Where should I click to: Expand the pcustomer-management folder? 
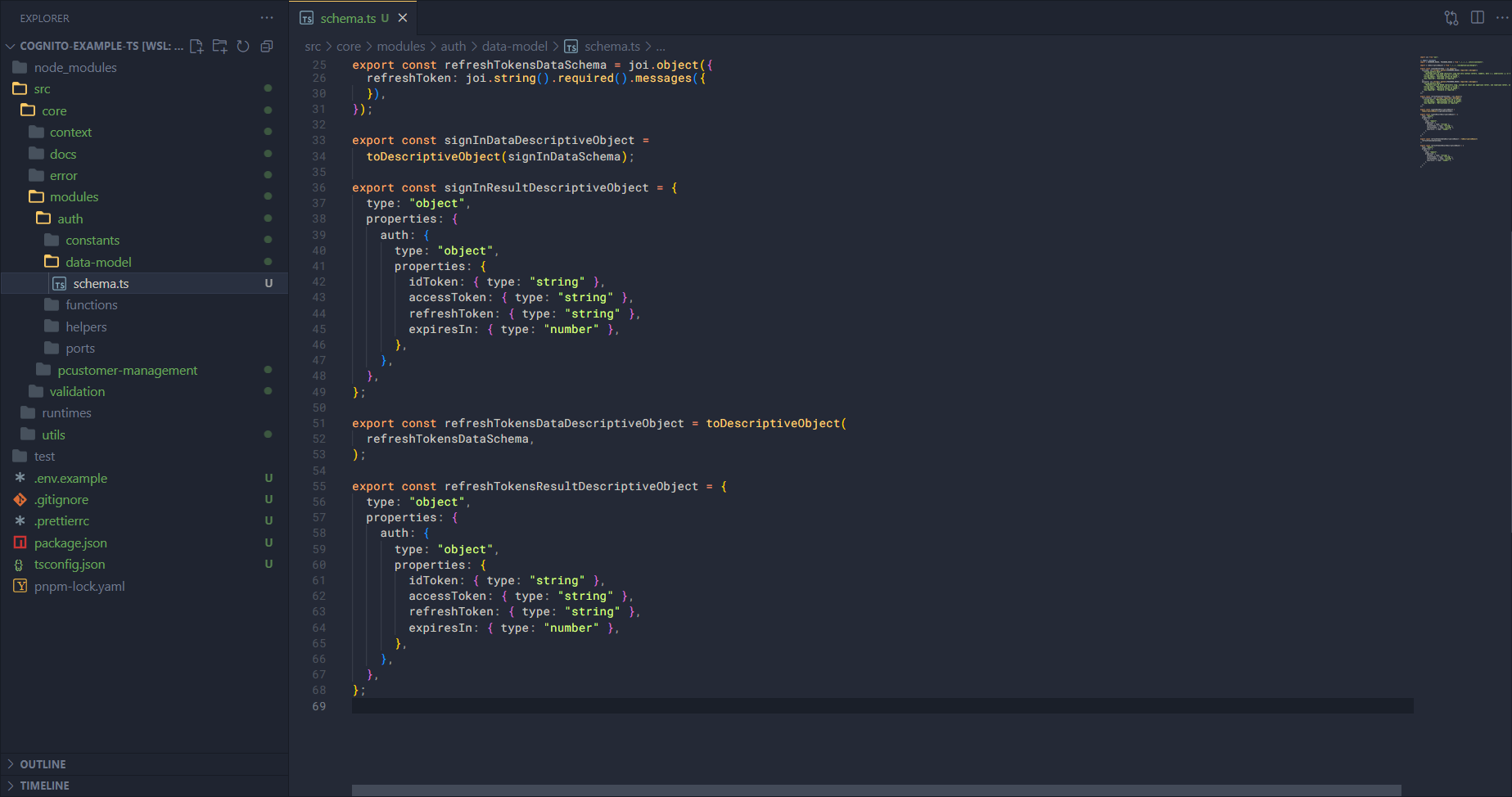pos(127,371)
